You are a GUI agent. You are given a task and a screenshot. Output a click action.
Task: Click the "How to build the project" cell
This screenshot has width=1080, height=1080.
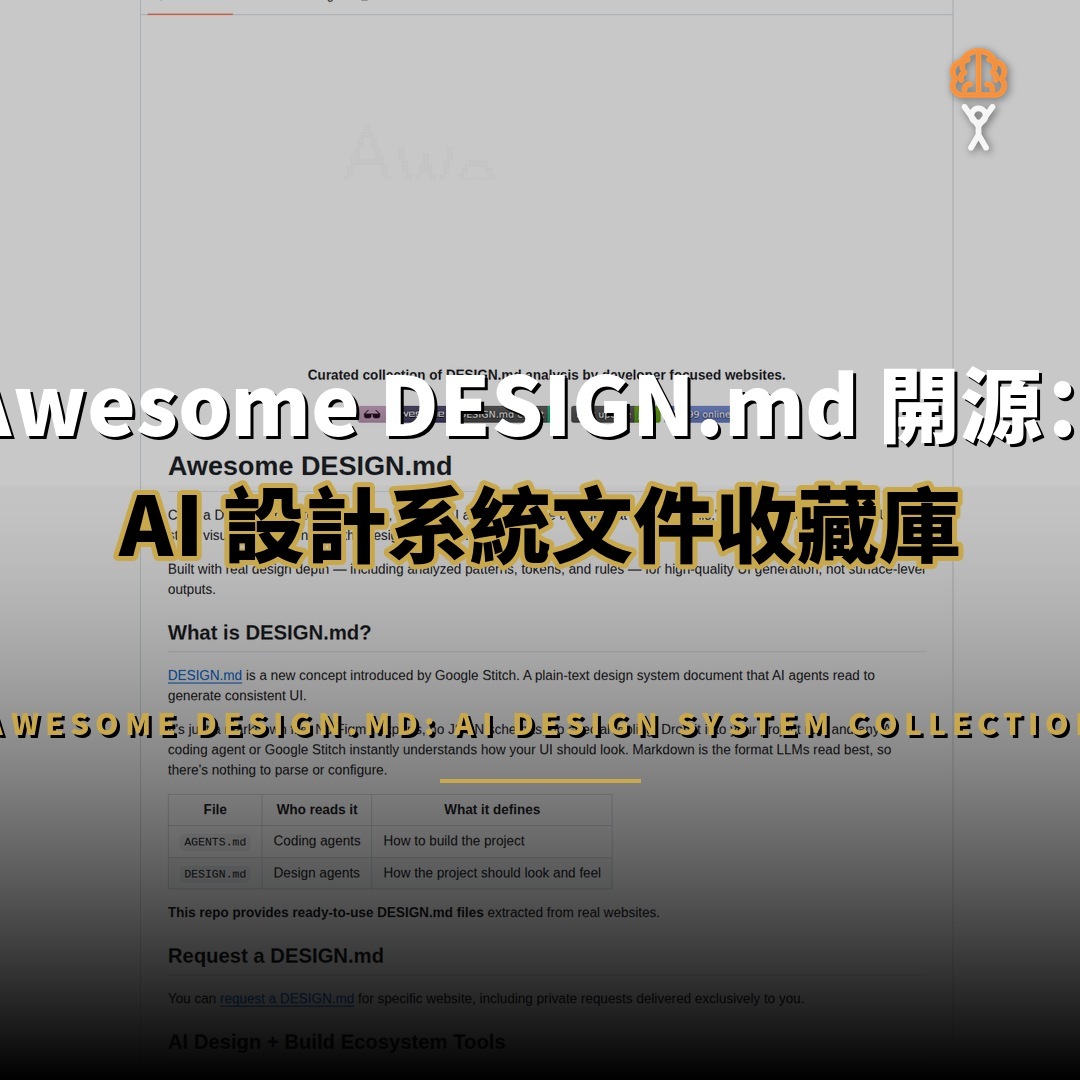[492, 841]
